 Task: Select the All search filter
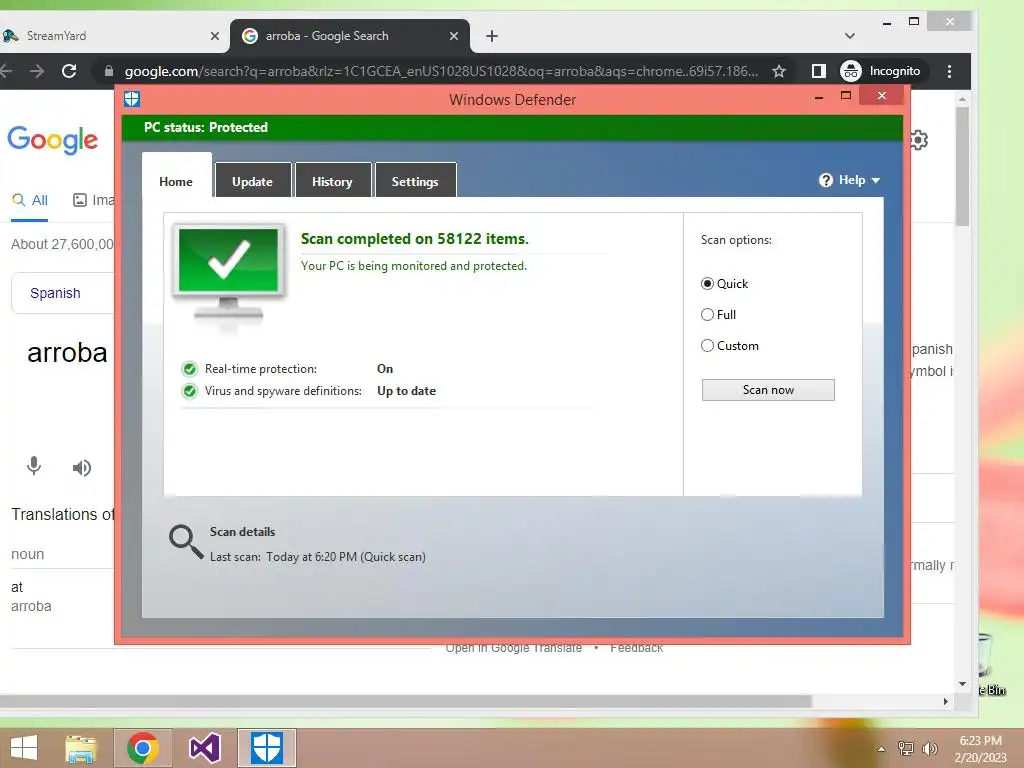coord(30,200)
